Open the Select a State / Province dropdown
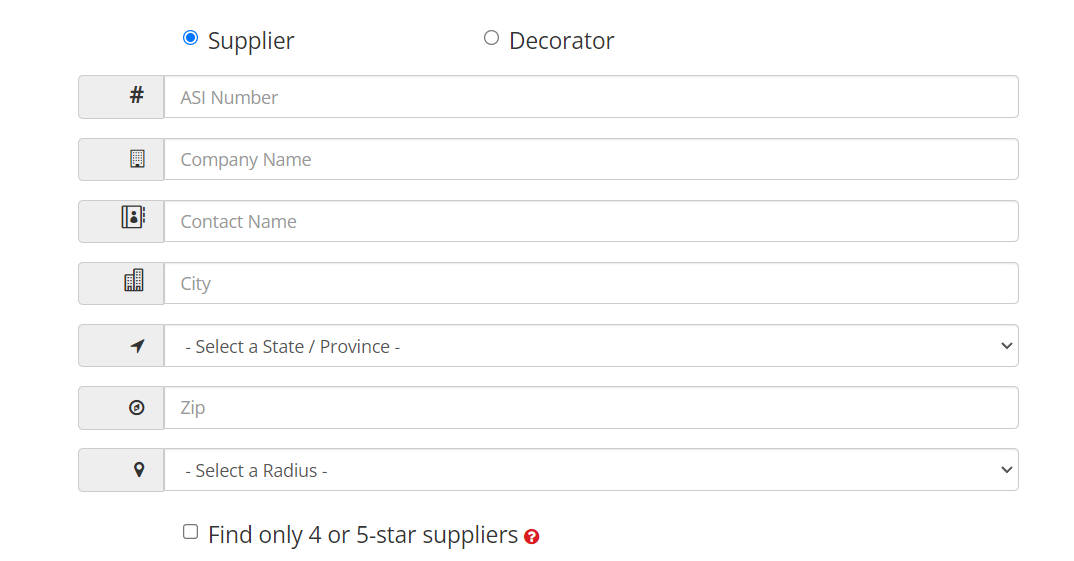The image size is (1074, 561). 591,346
